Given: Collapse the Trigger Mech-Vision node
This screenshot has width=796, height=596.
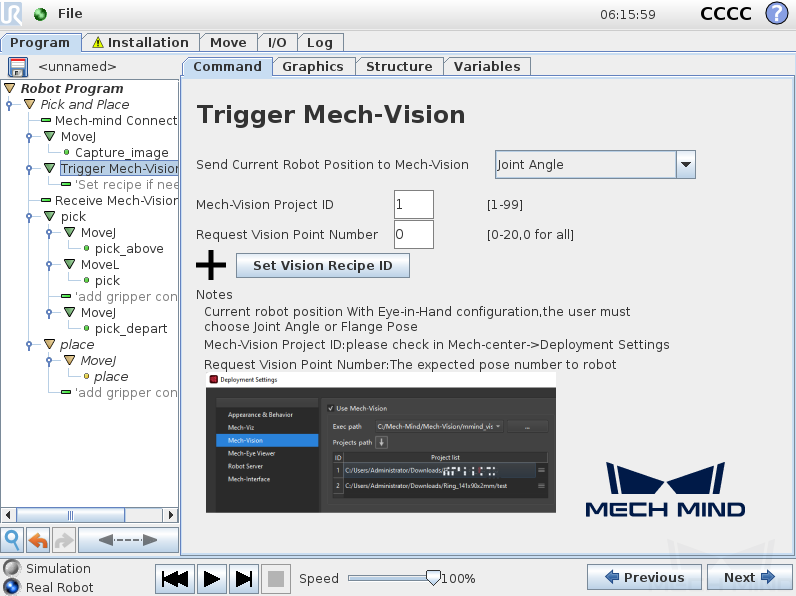Looking at the screenshot, I should point(49,168).
